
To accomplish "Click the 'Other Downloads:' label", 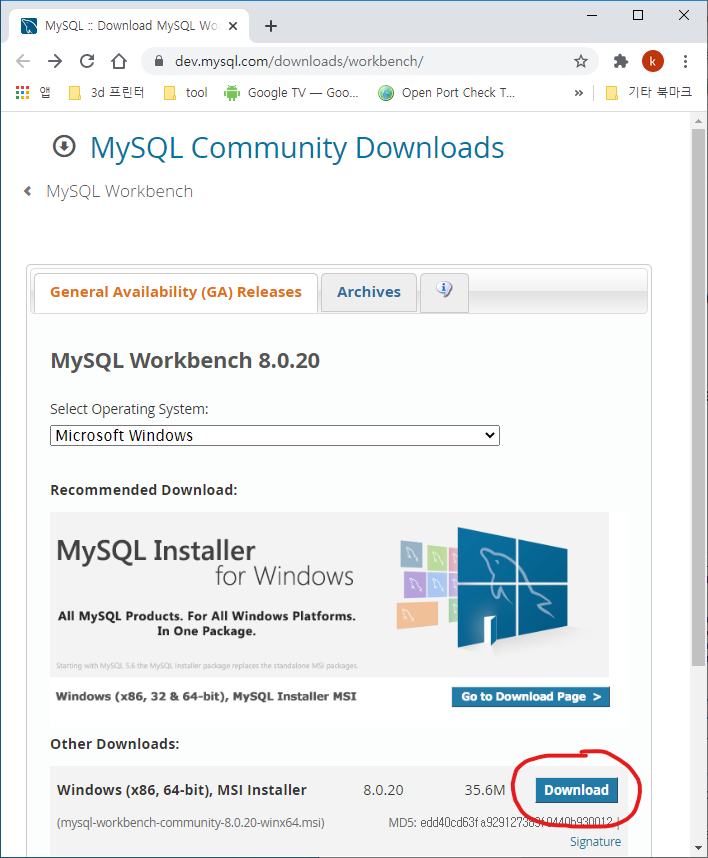I will (x=115, y=744).
